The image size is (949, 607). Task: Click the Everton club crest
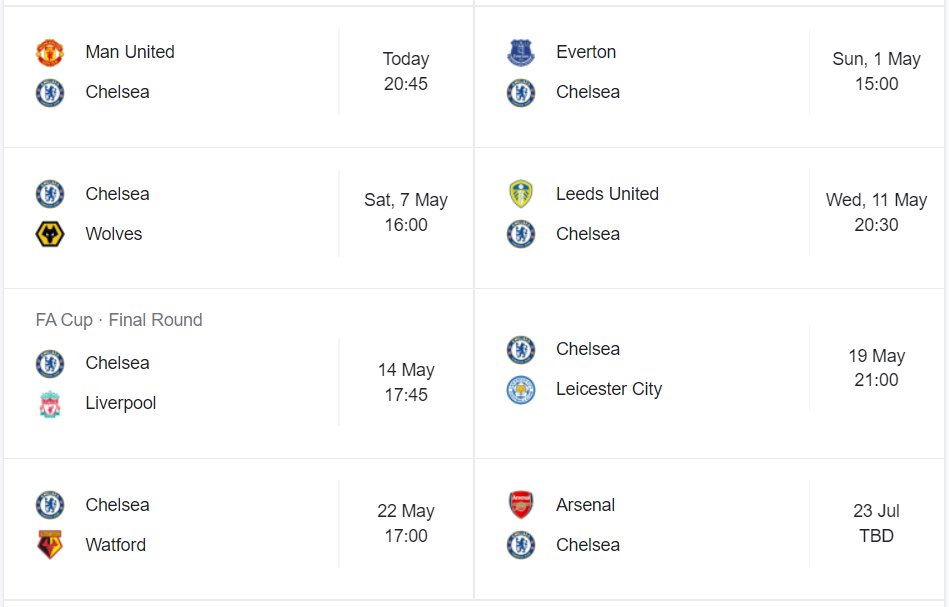point(521,53)
